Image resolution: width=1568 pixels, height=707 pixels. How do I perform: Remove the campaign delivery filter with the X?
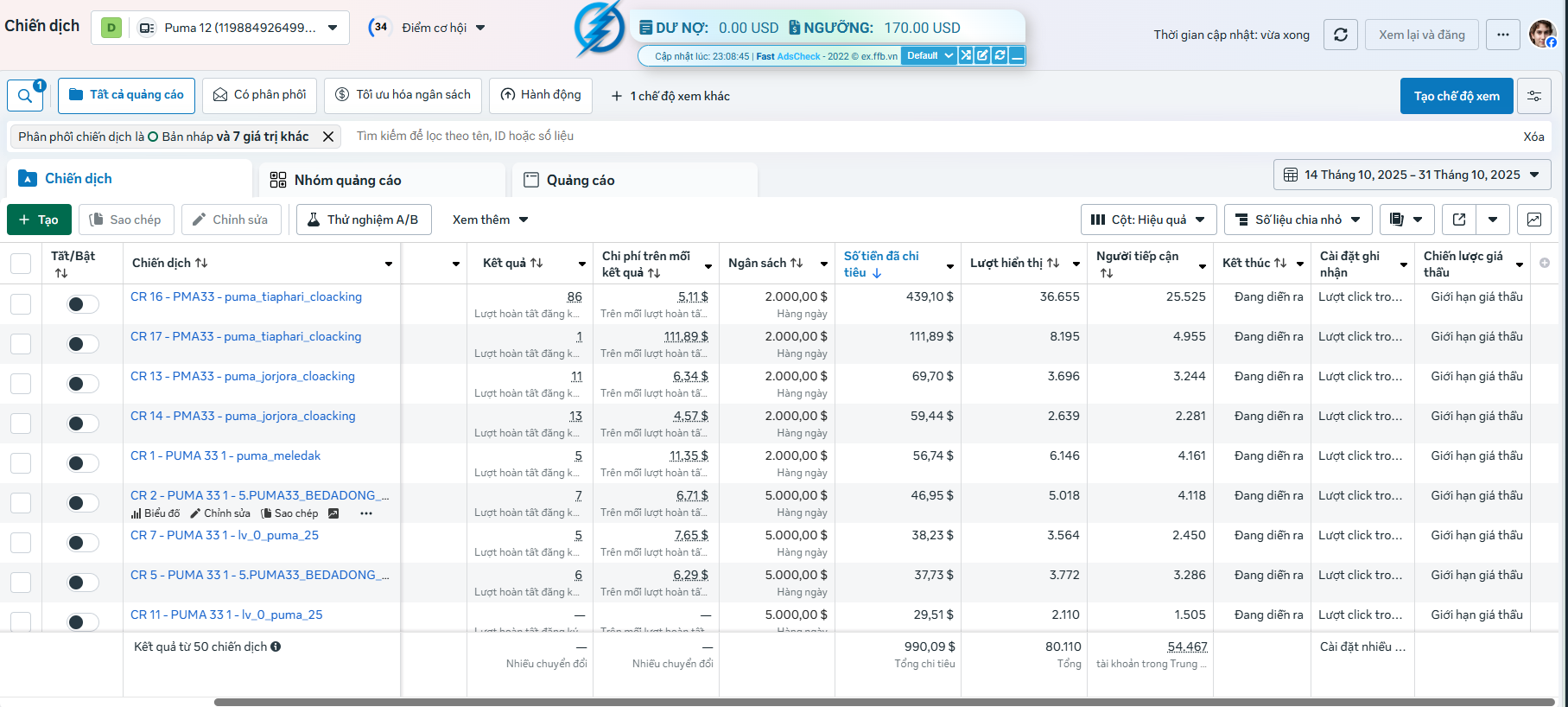click(x=328, y=137)
